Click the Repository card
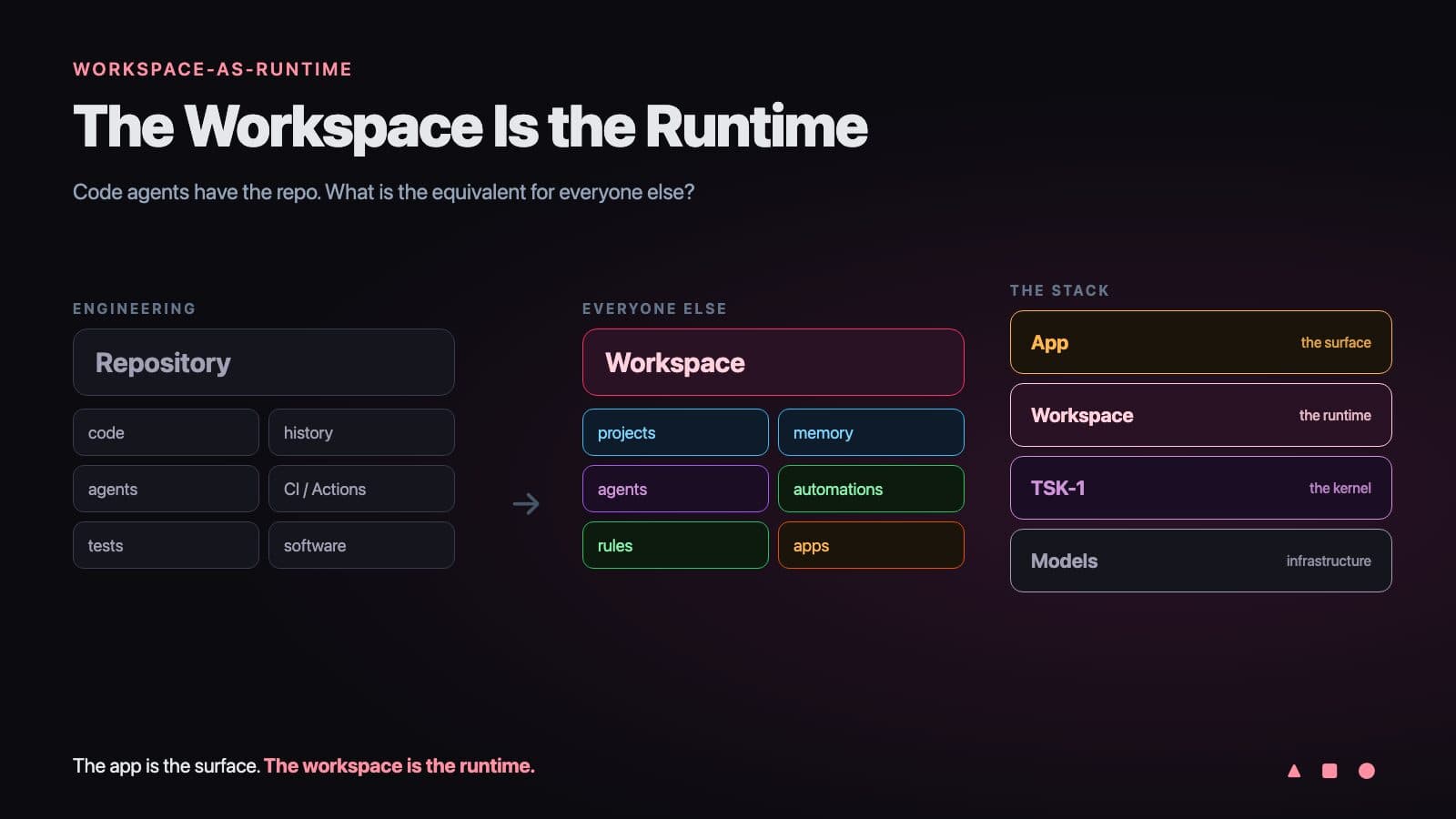This screenshot has width=1456, height=819. click(264, 362)
